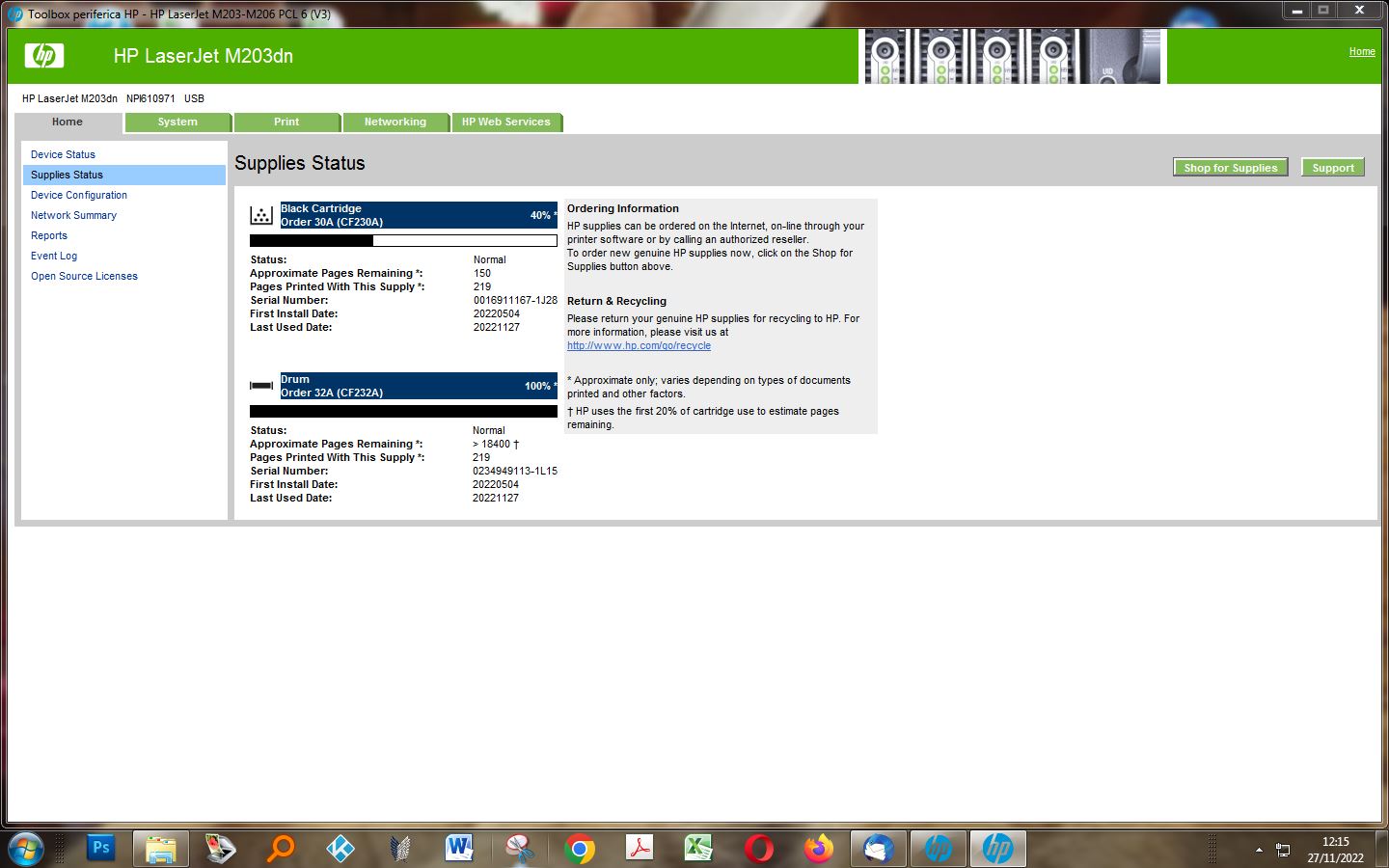Click the Drum 100% level bar

tap(403, 412)
